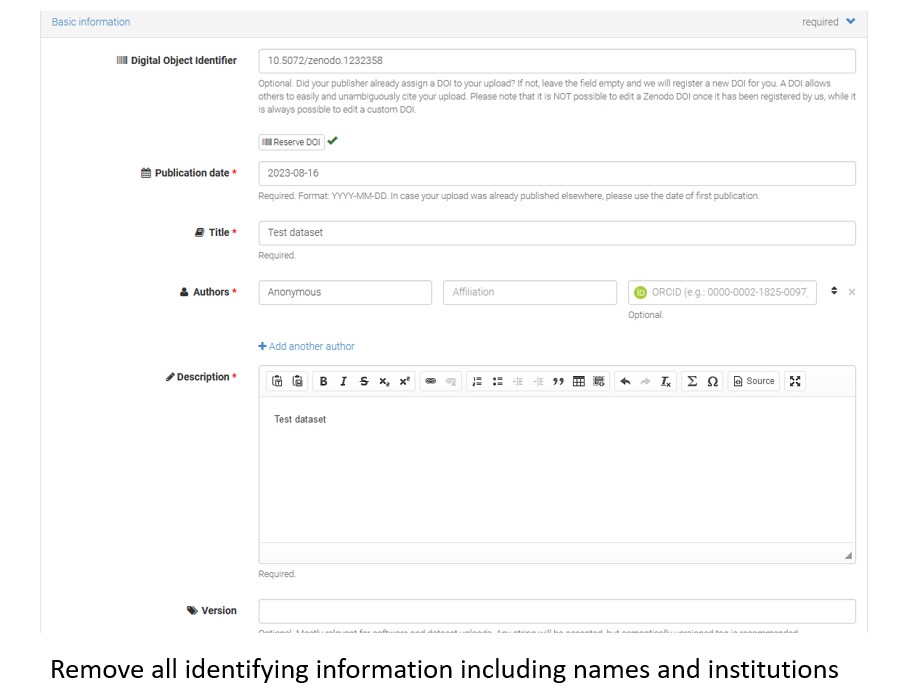Maximize the description editor
This screenshot has height=700, width=898.
click(795, 381)
